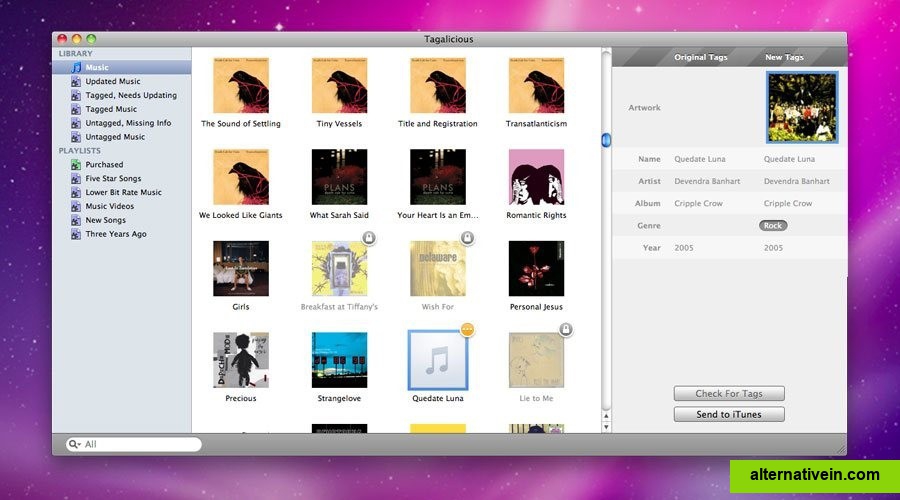Select the Lie to Me album cover

[x=536, y=360]
